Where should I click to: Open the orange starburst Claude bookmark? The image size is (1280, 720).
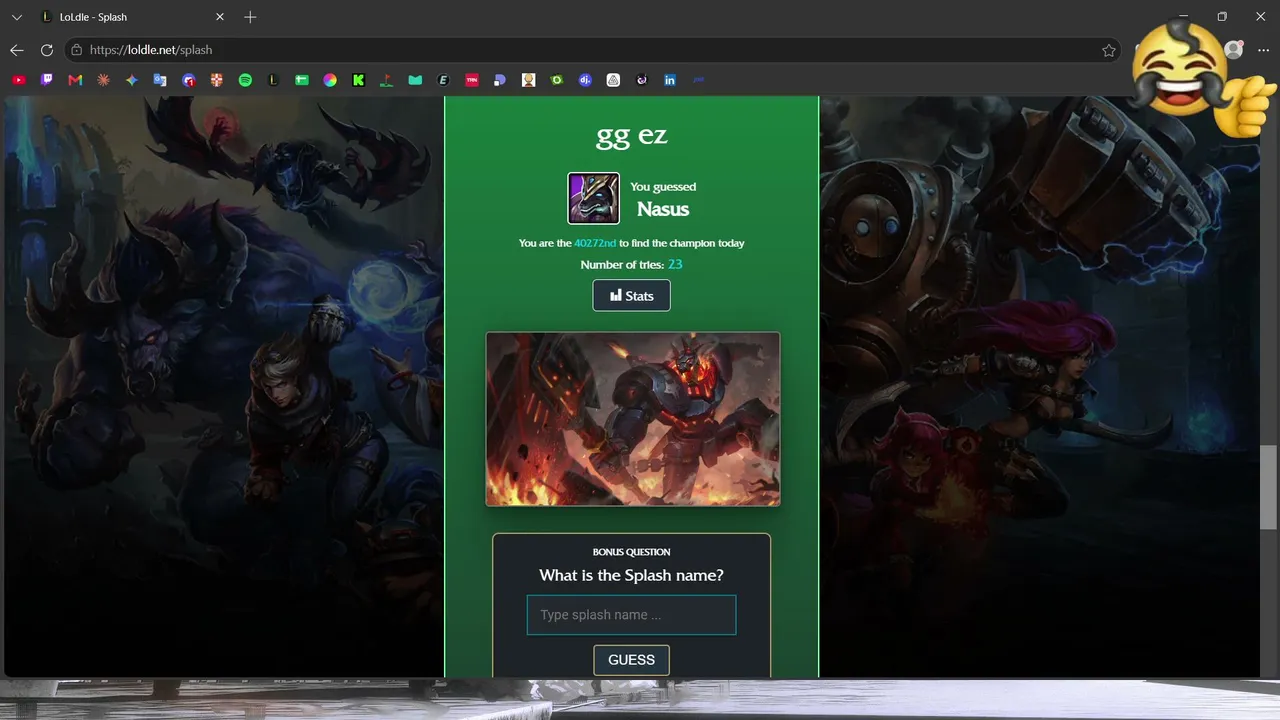coord(103,80)
